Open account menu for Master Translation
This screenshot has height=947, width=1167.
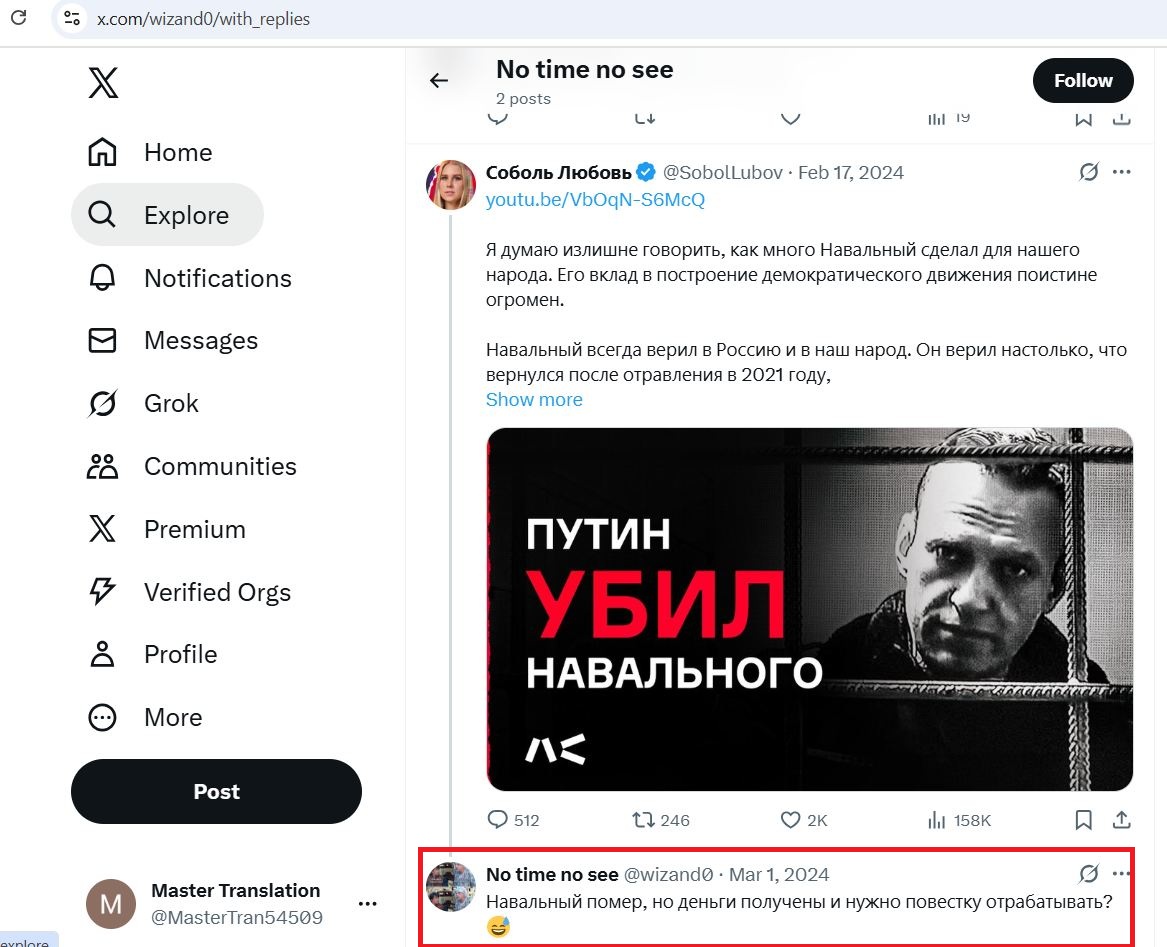(x=368, y=904)
